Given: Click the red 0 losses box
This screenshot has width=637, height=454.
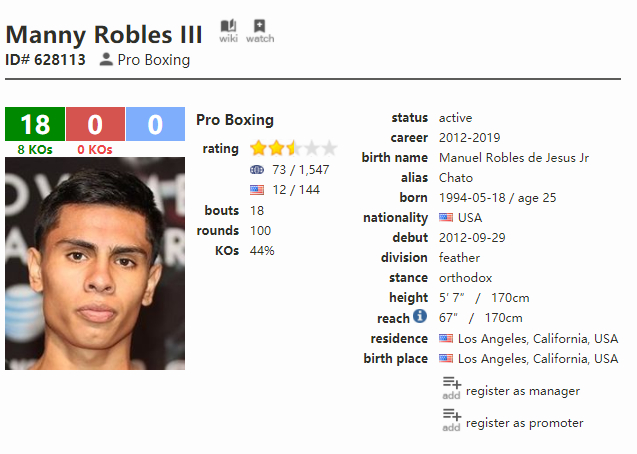Looking at the screenshot, I should click(95, 124).
